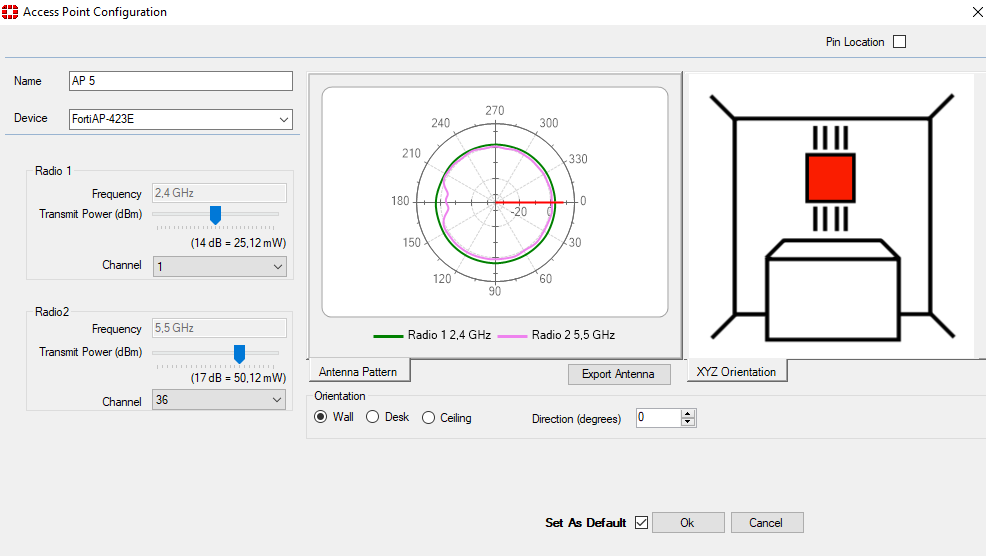Expand the Radio2 Channel dropdown showing 36
Viewport: 986px width, 556px height.
pyautogui.click(x=219, y=400)
